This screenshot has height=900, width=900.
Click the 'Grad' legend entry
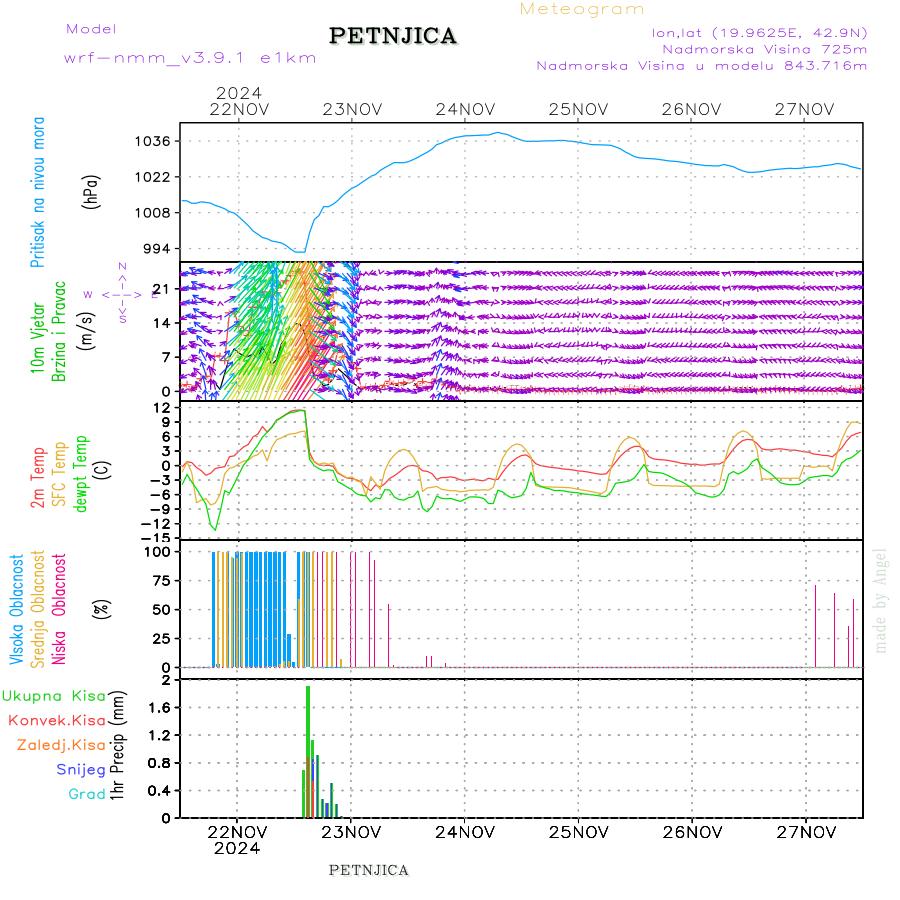(87, 794)
